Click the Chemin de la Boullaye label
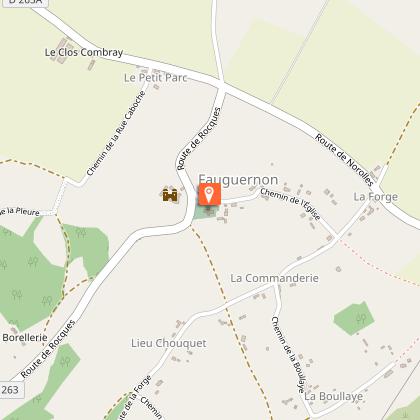Viewport: 420px width, 420px height. pos(288,354)
